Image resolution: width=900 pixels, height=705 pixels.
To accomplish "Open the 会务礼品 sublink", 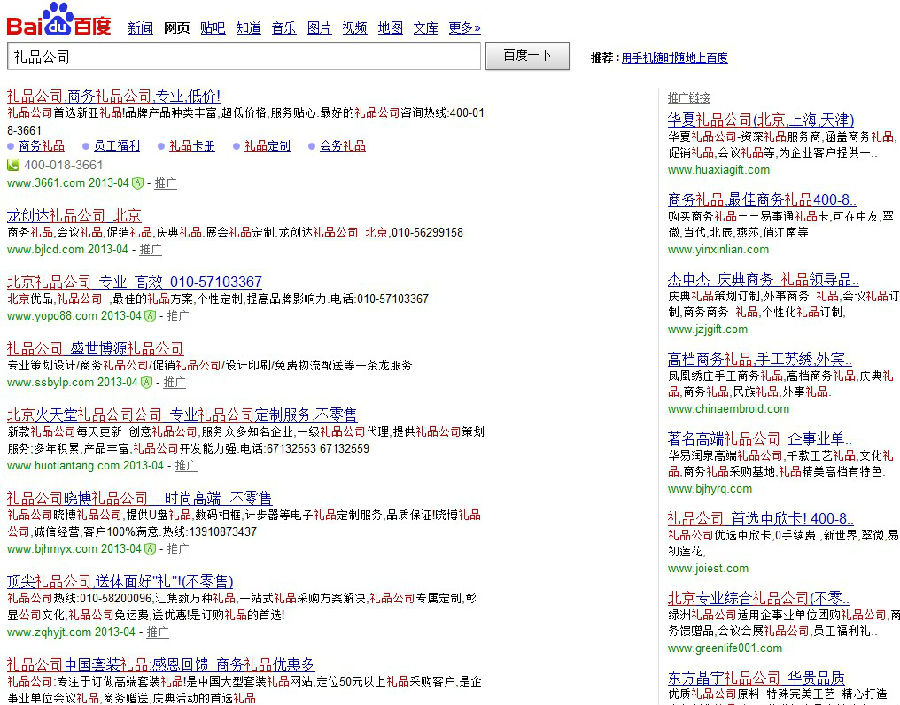I will coord(343,146).
